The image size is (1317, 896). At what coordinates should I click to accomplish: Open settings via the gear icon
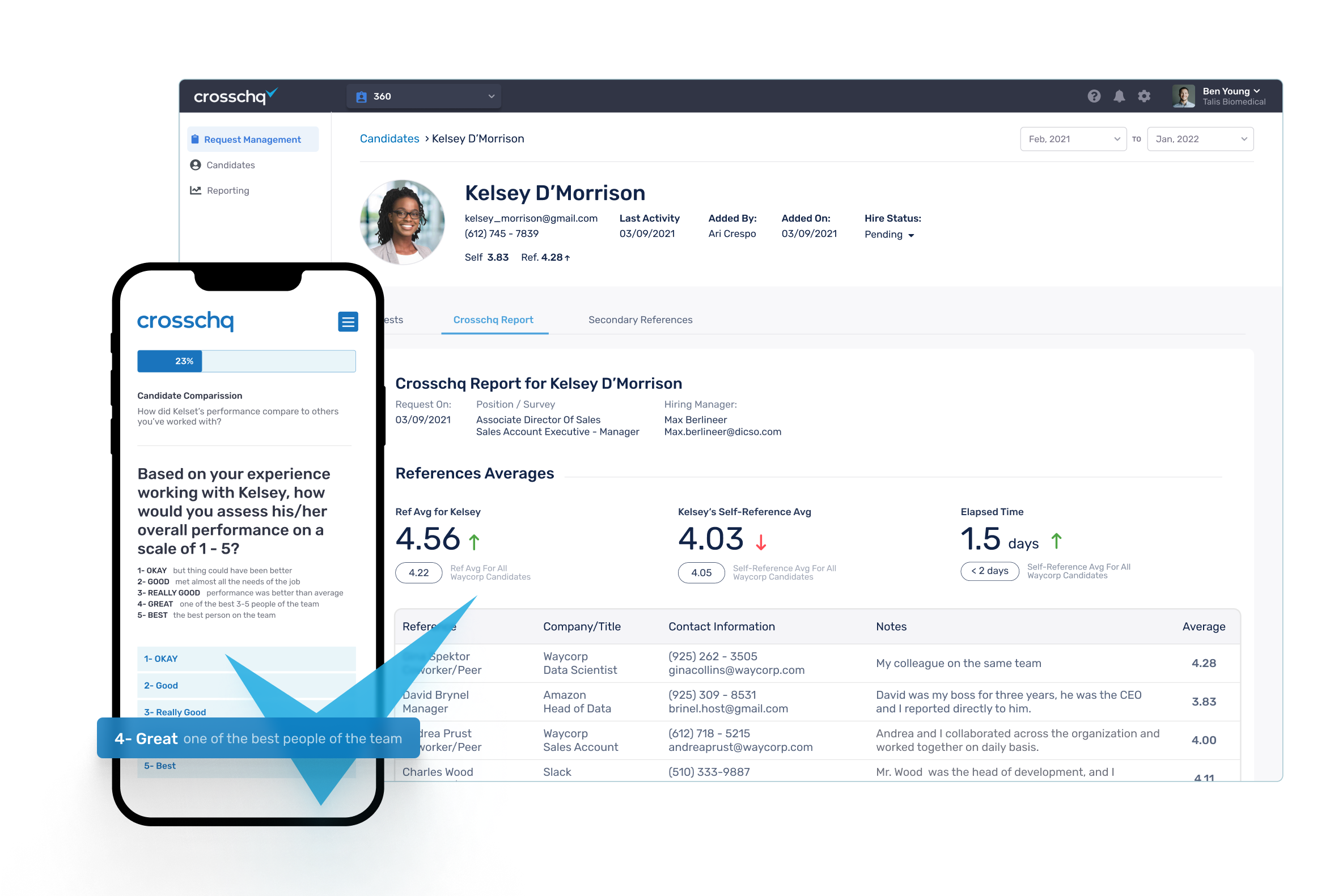(1144, 96)
